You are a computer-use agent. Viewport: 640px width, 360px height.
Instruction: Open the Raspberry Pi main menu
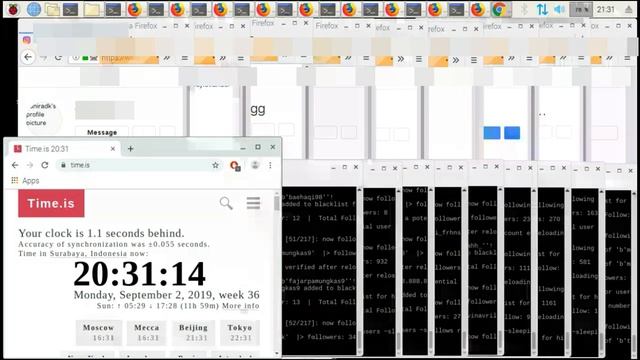13,9
